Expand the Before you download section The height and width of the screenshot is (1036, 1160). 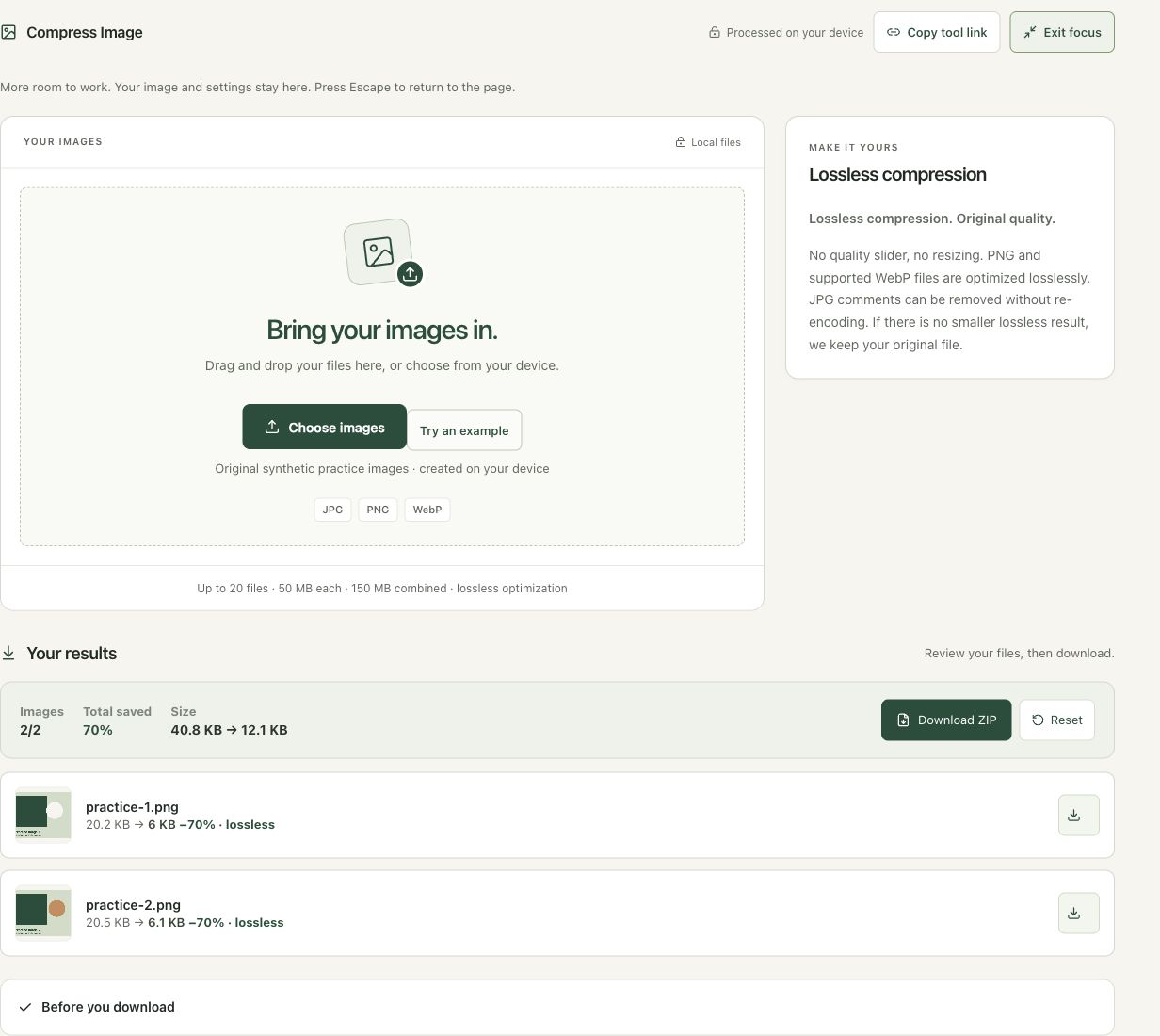(x=557, y=1007)
